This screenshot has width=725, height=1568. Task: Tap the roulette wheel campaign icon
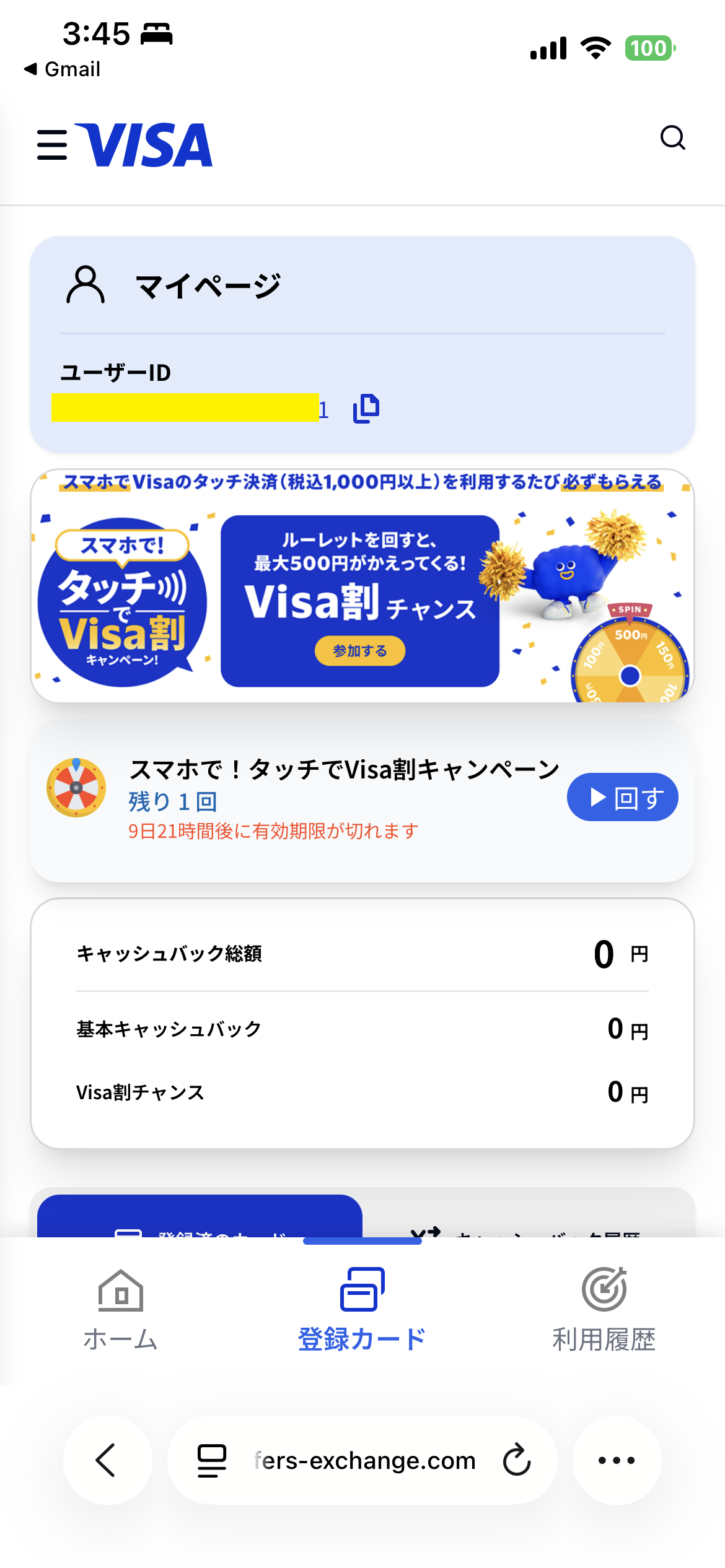point(76,788)
